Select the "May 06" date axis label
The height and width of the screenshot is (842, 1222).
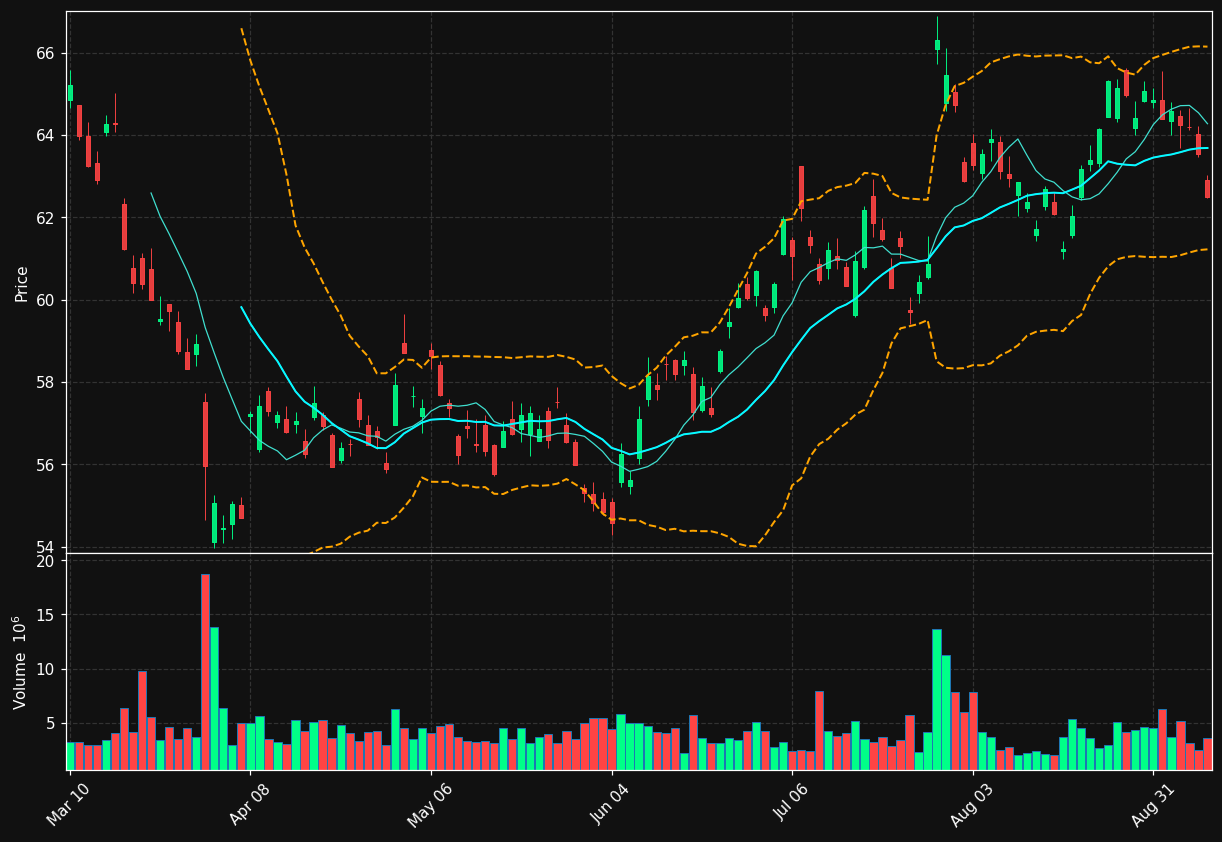[431, 804]
